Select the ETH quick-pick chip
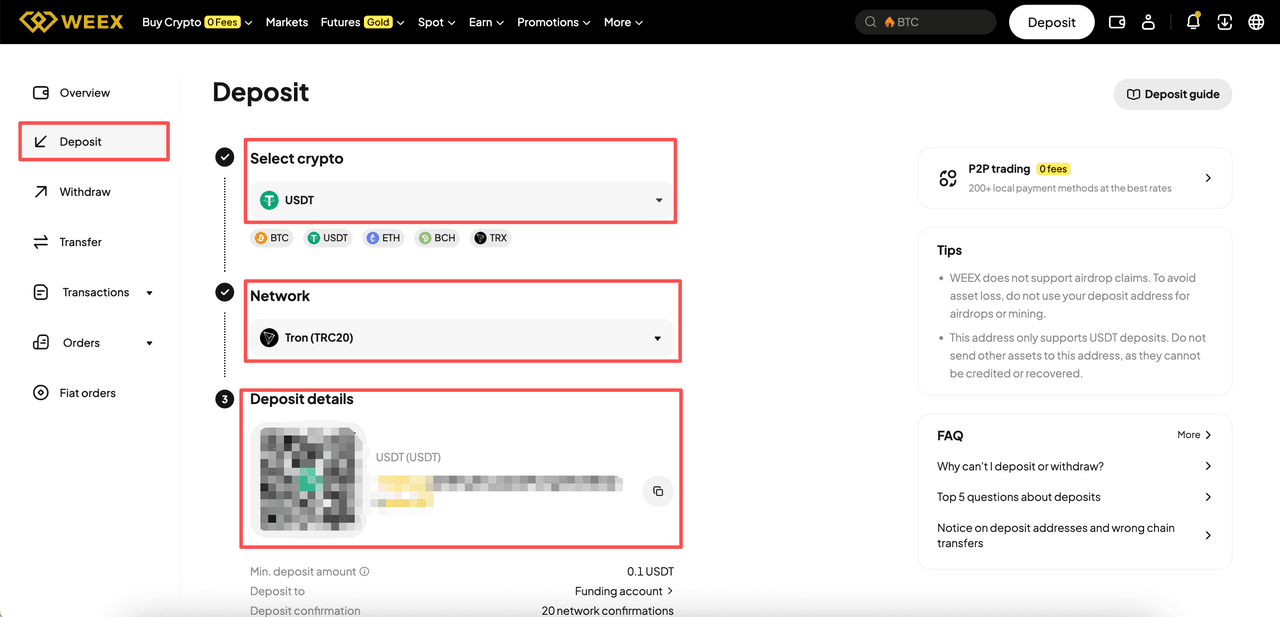 click(x=383, y=238)
